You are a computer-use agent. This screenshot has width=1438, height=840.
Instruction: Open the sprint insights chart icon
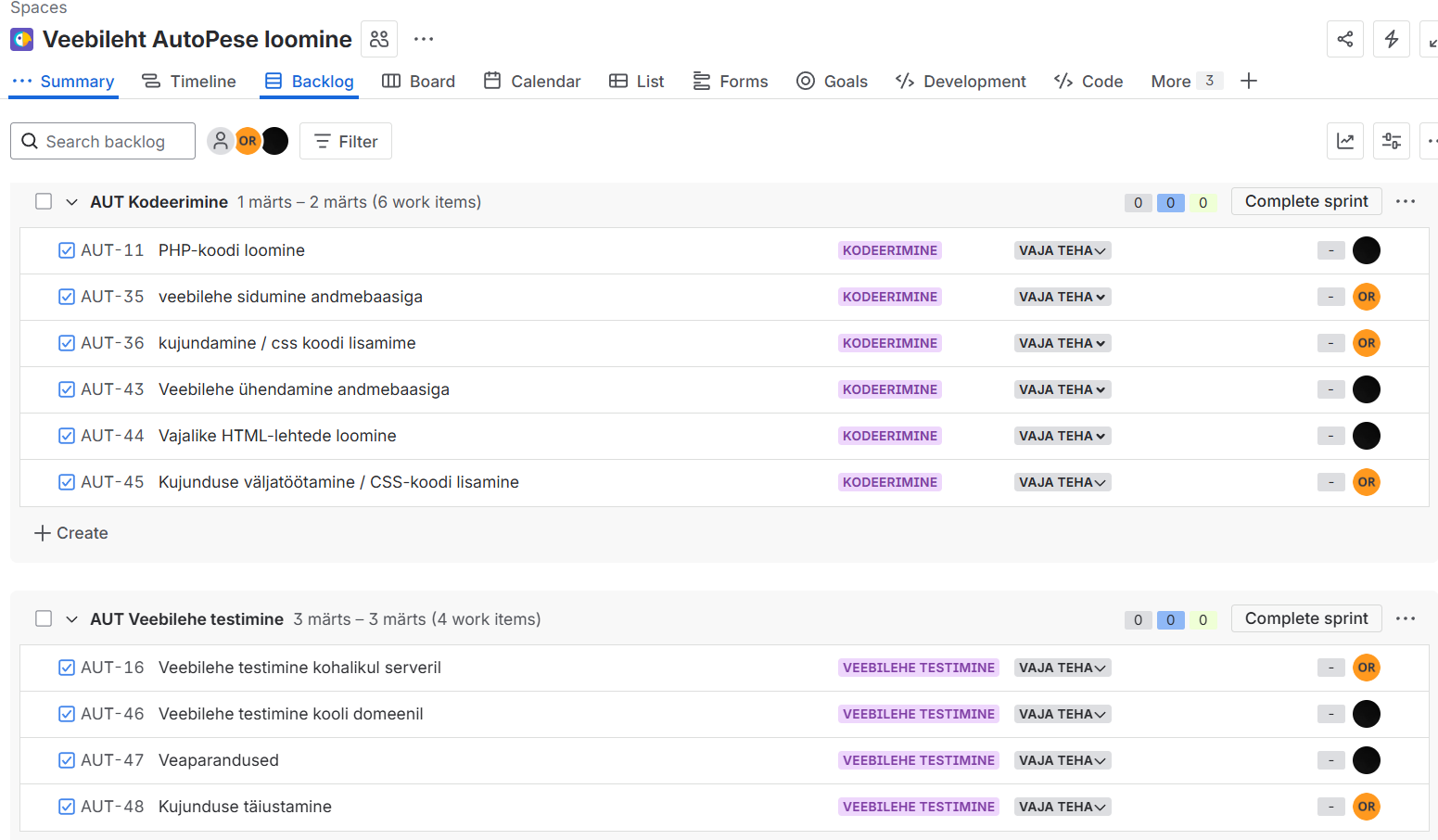point(1344,141)
